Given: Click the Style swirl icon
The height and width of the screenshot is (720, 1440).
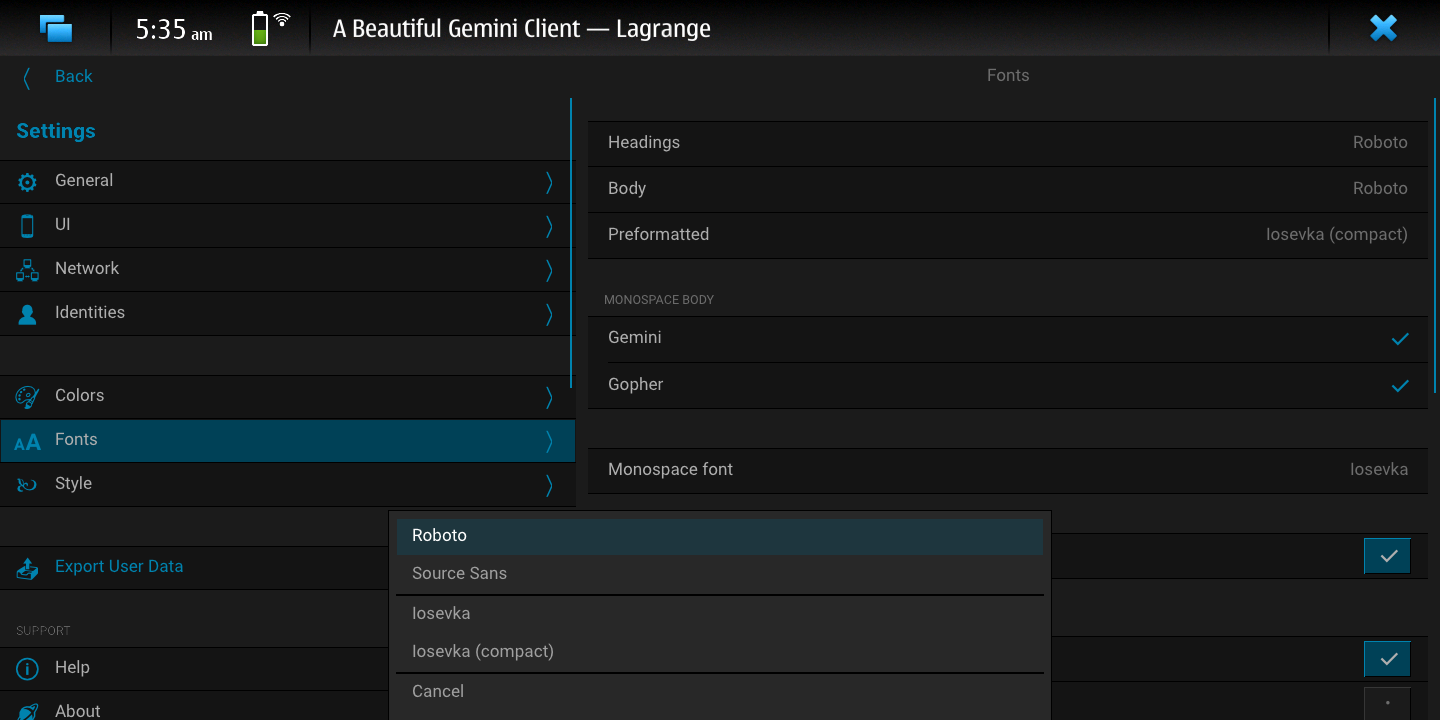Looking at the screenshot, I should click(x=28, y=485).
